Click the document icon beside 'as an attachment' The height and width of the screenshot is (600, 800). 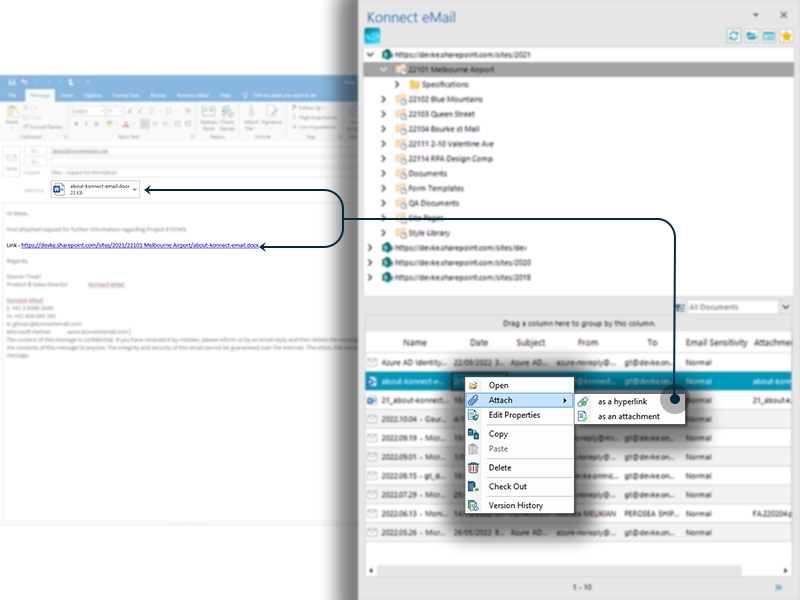[x=583, y=416]
